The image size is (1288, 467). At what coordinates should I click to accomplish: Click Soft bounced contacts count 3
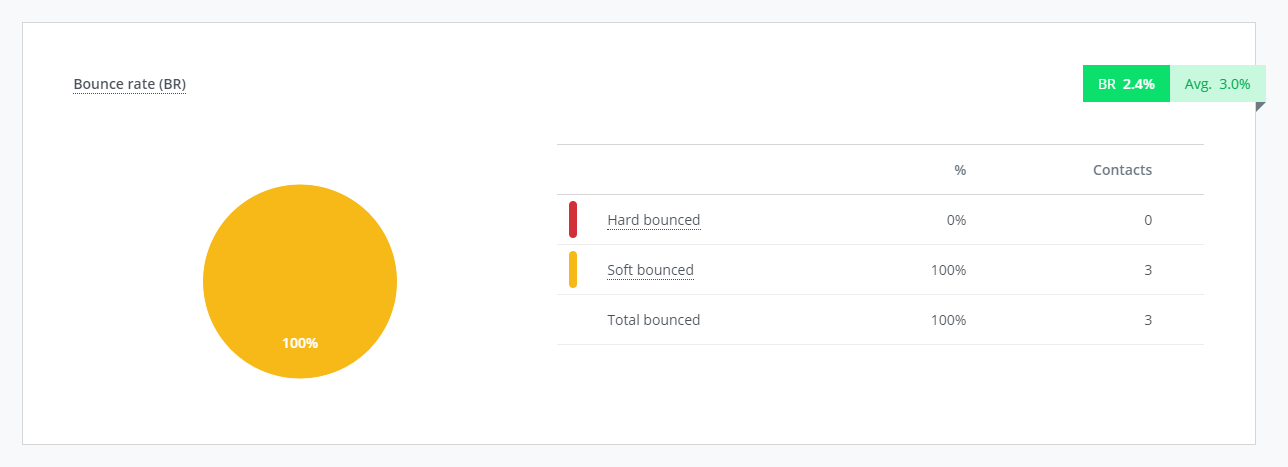coord(1148,270)
